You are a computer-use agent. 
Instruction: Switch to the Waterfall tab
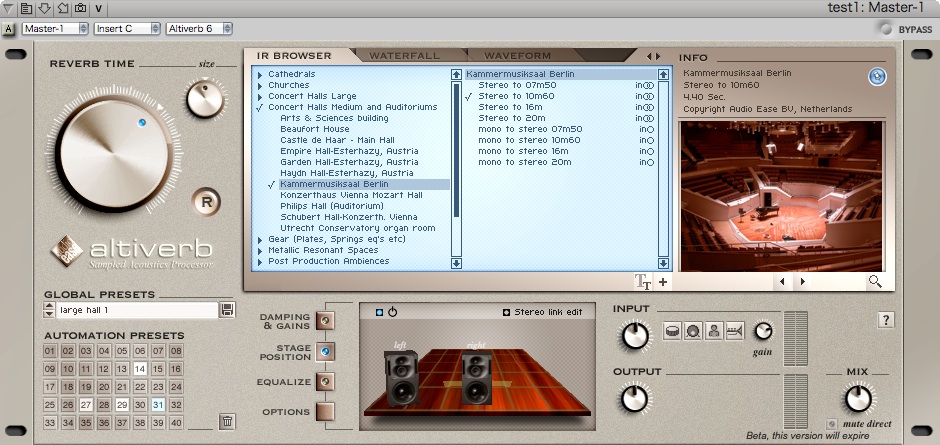tap(404, 56)
